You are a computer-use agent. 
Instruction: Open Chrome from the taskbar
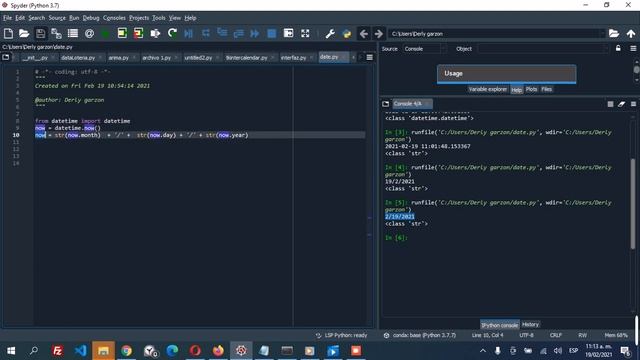(127, 351)
